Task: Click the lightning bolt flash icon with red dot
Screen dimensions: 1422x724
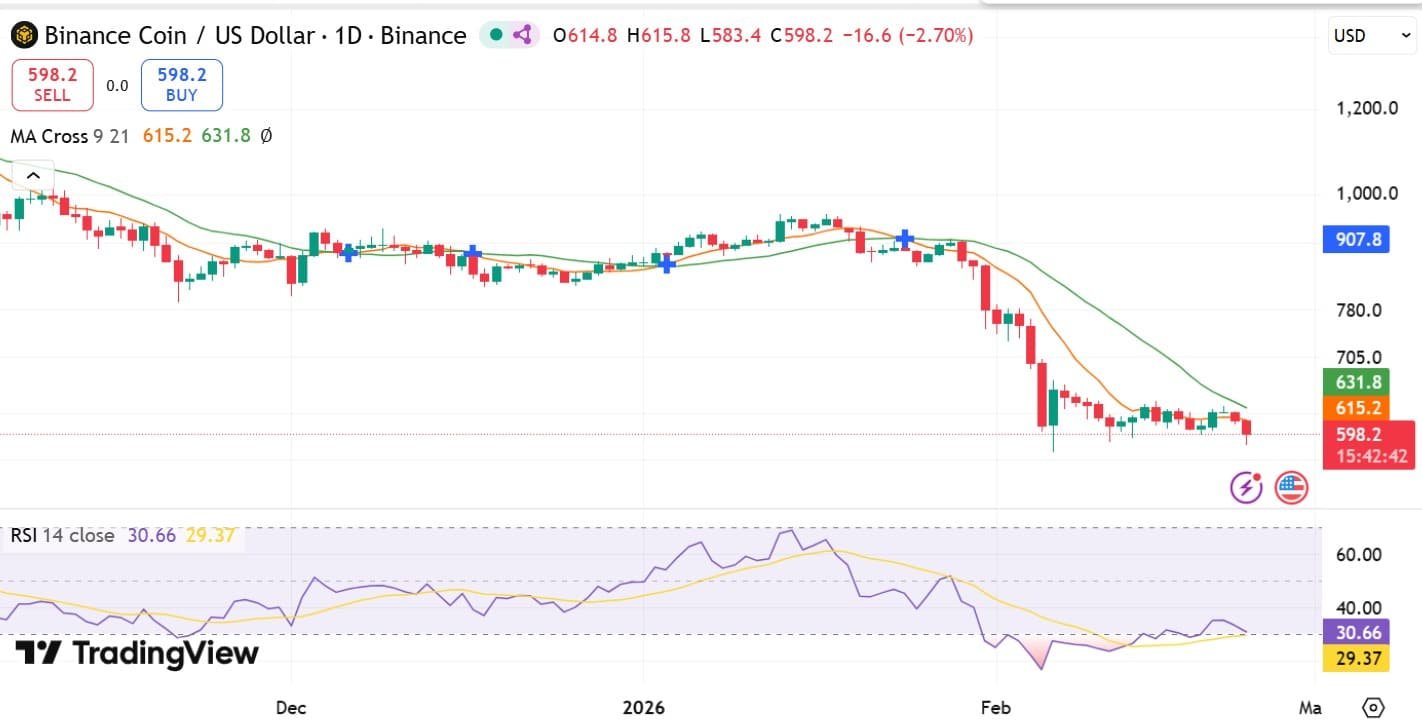Action: [1244, 487]
